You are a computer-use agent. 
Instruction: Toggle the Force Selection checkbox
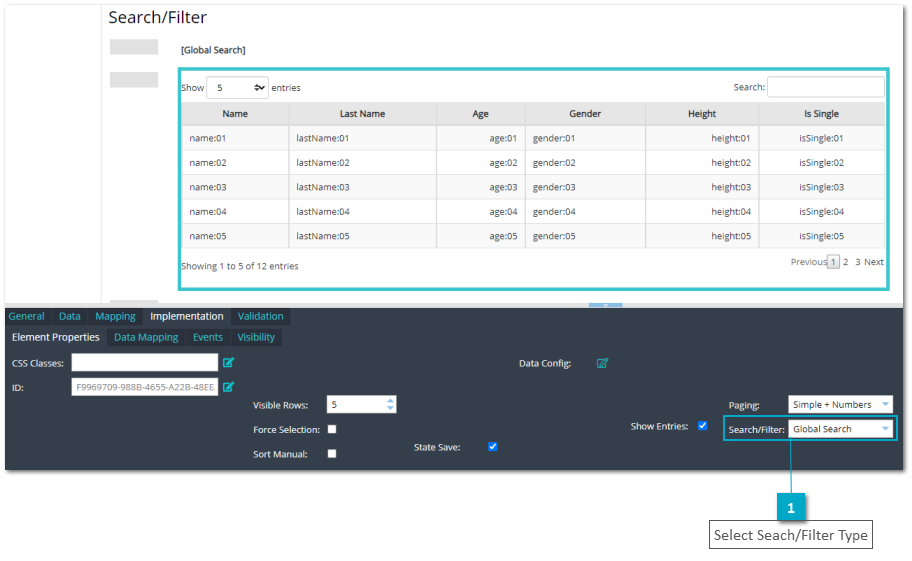332,430
